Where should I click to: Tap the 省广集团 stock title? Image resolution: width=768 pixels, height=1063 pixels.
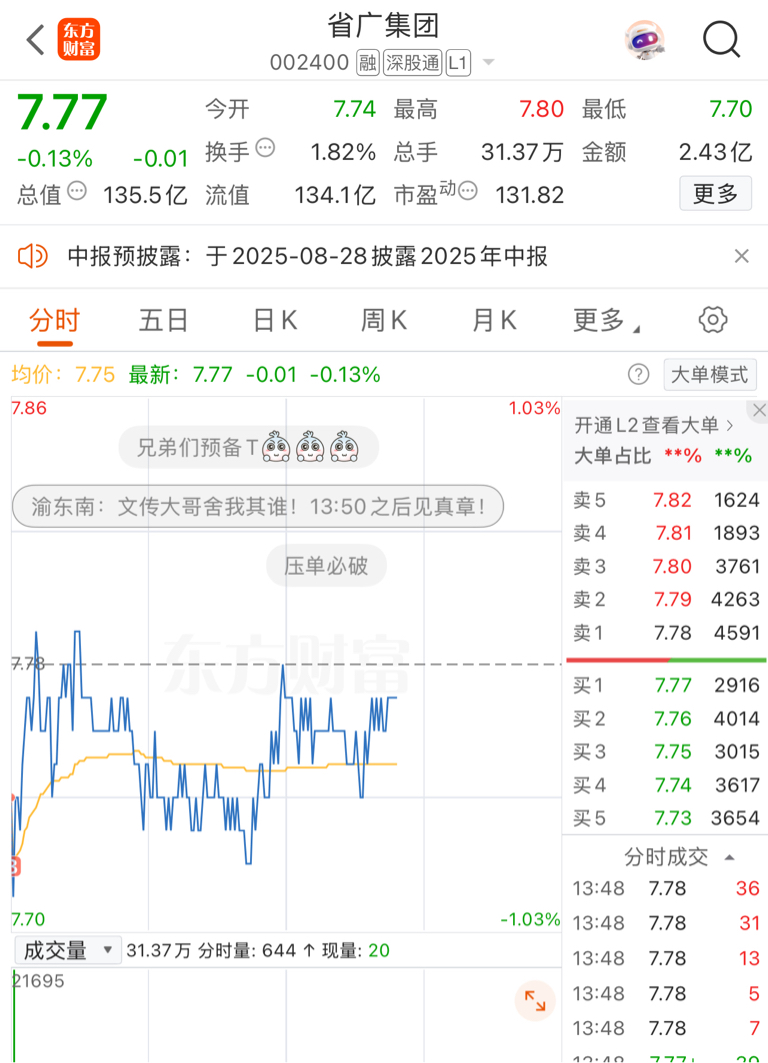point(384,26)
